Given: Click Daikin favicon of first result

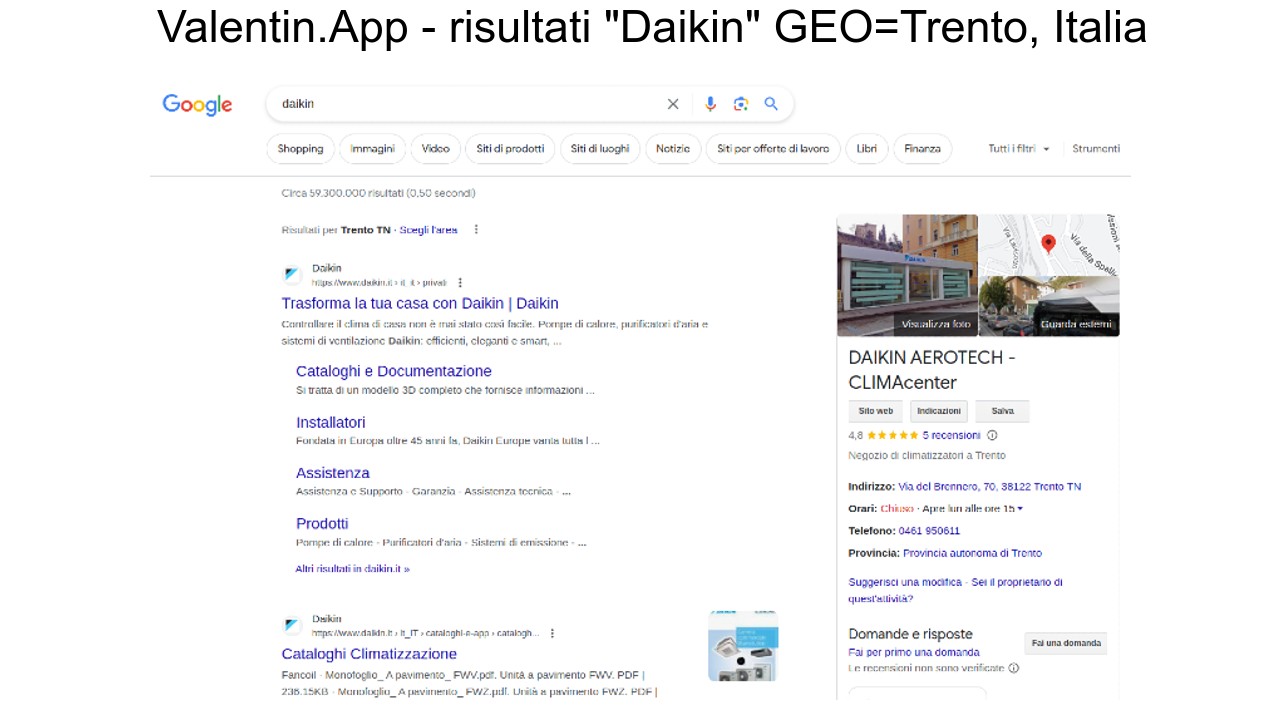Looking at the screenshot, I should point(292,275).
